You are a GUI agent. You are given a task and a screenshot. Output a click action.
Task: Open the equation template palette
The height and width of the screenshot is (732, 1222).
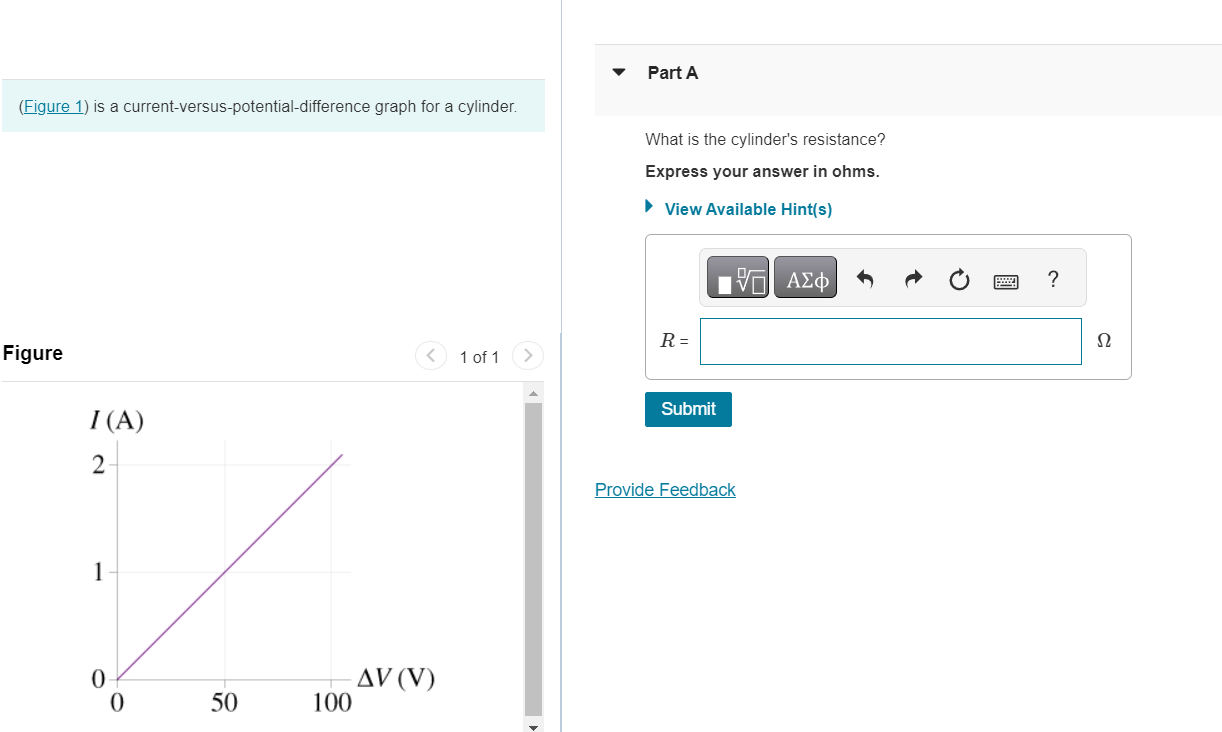736,277
